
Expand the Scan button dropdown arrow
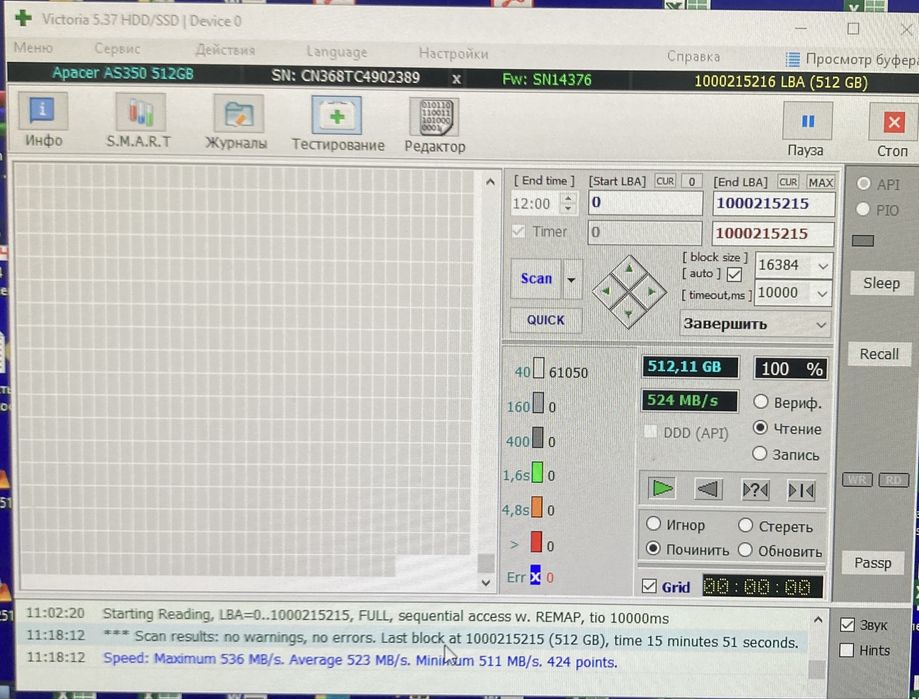pyautogui.click(x=571, y=279)
